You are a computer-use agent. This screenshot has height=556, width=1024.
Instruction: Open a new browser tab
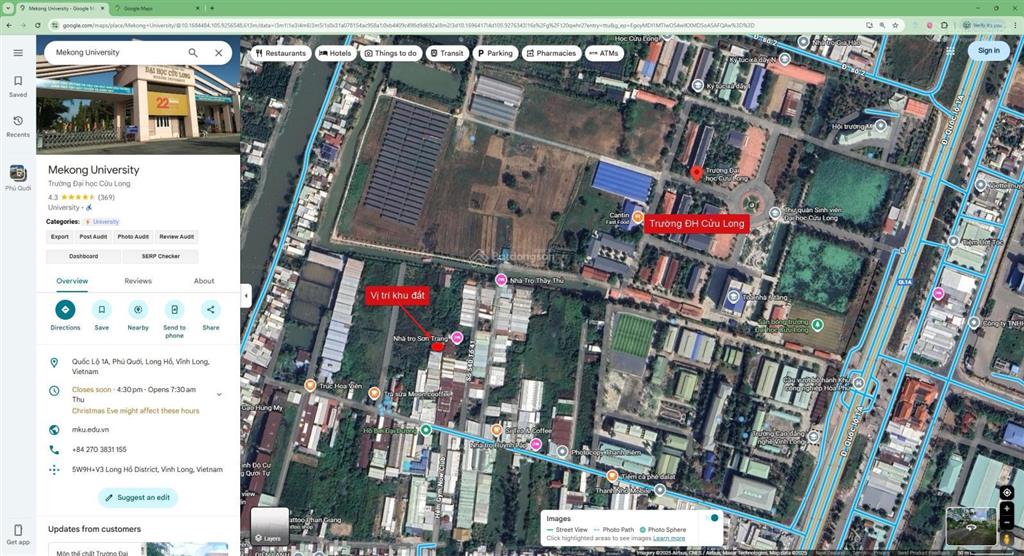point(212,8)
